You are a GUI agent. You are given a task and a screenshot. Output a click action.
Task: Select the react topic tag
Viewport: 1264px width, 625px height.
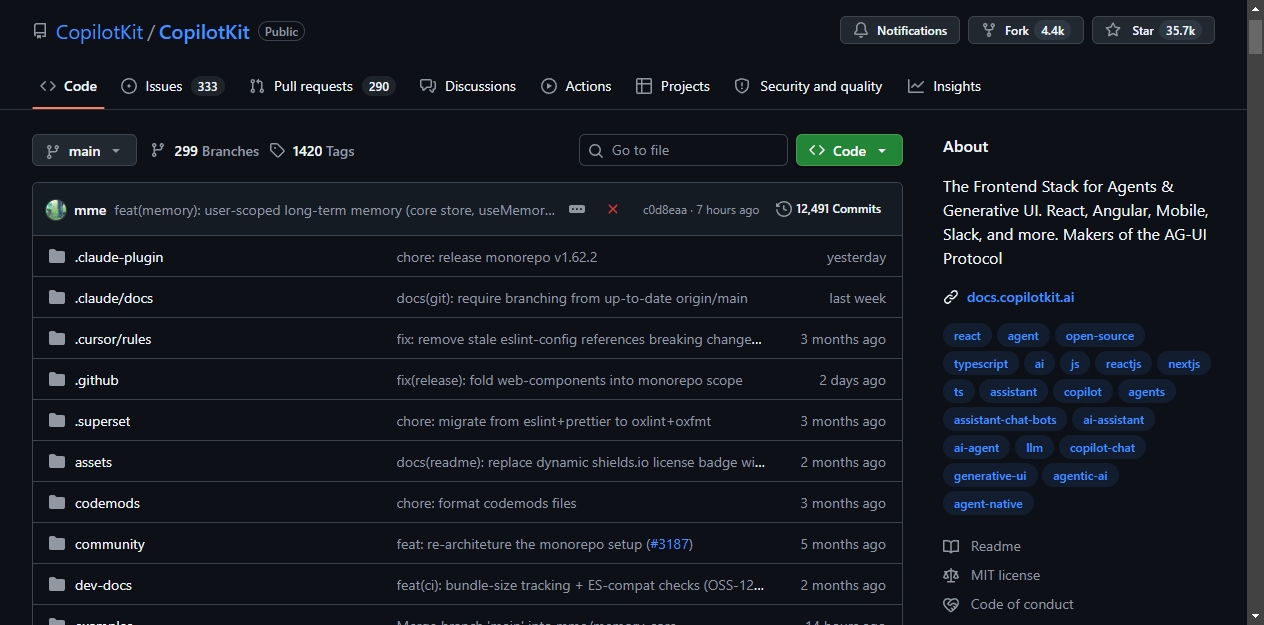967,336
